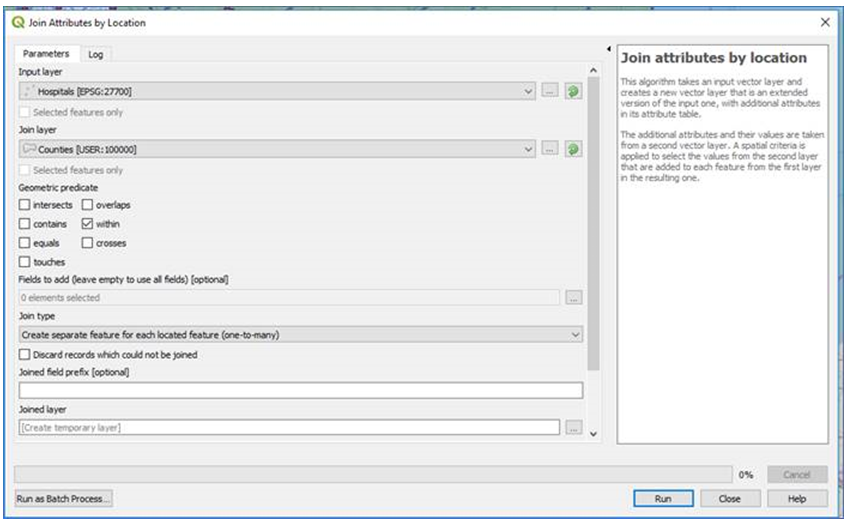The image size is (847, 525).
Task: Check Discard records which could not be joined
Action: click(24, 355)
